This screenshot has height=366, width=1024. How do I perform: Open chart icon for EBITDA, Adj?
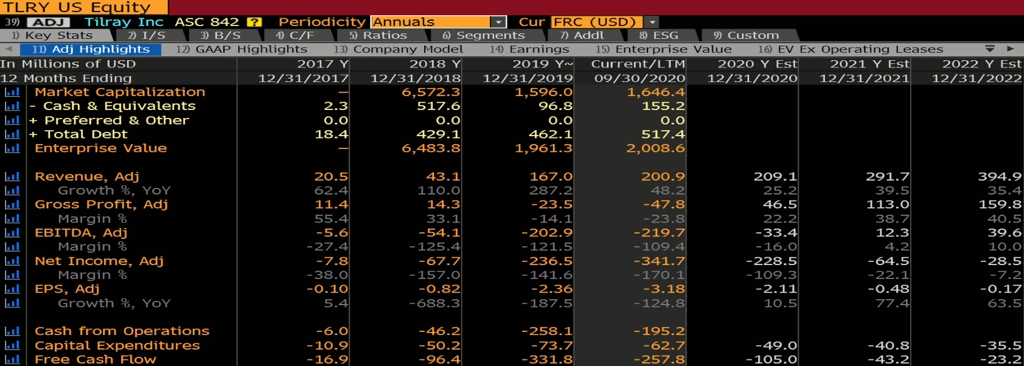pos(11,233)
